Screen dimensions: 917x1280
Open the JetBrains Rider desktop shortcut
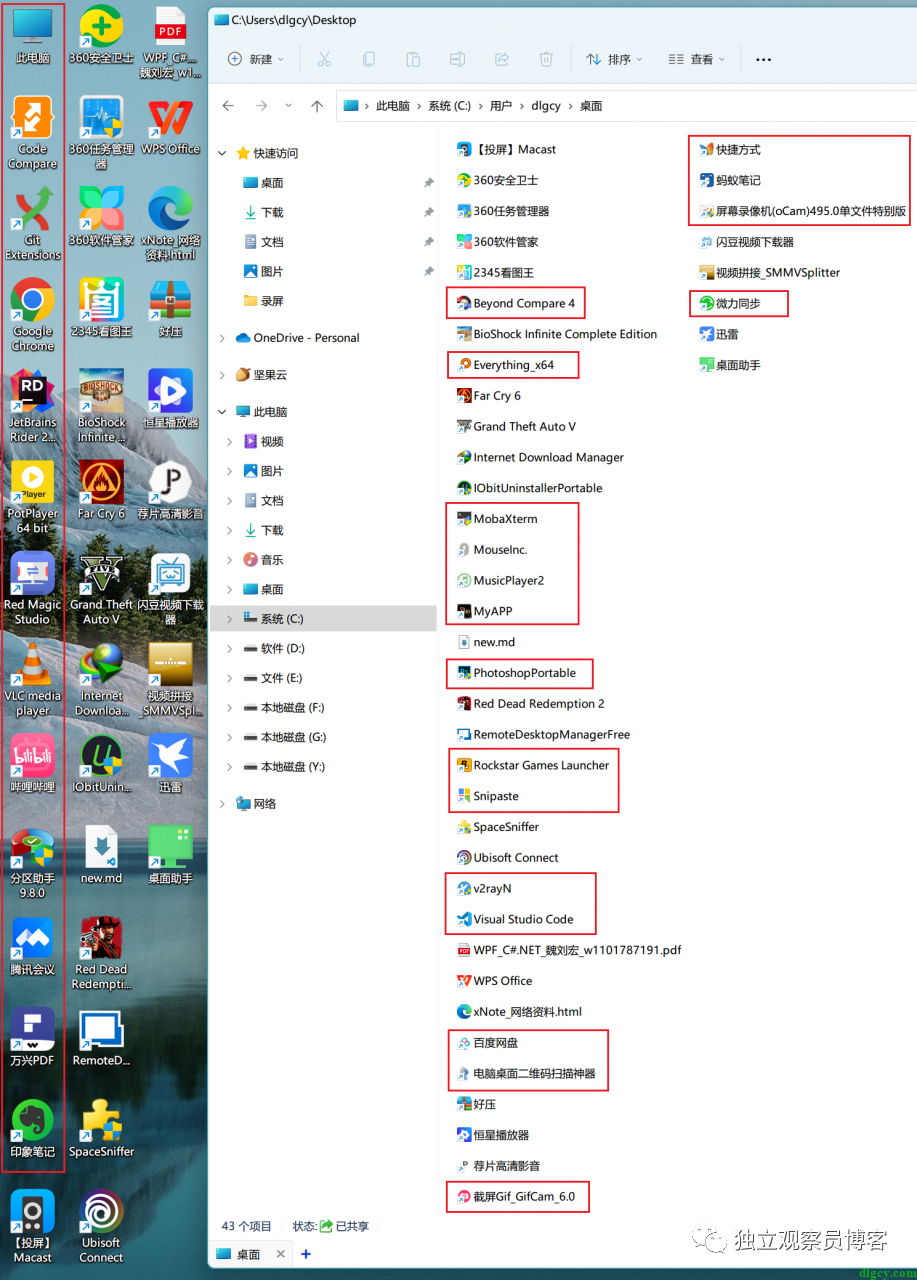pos(32,406)
